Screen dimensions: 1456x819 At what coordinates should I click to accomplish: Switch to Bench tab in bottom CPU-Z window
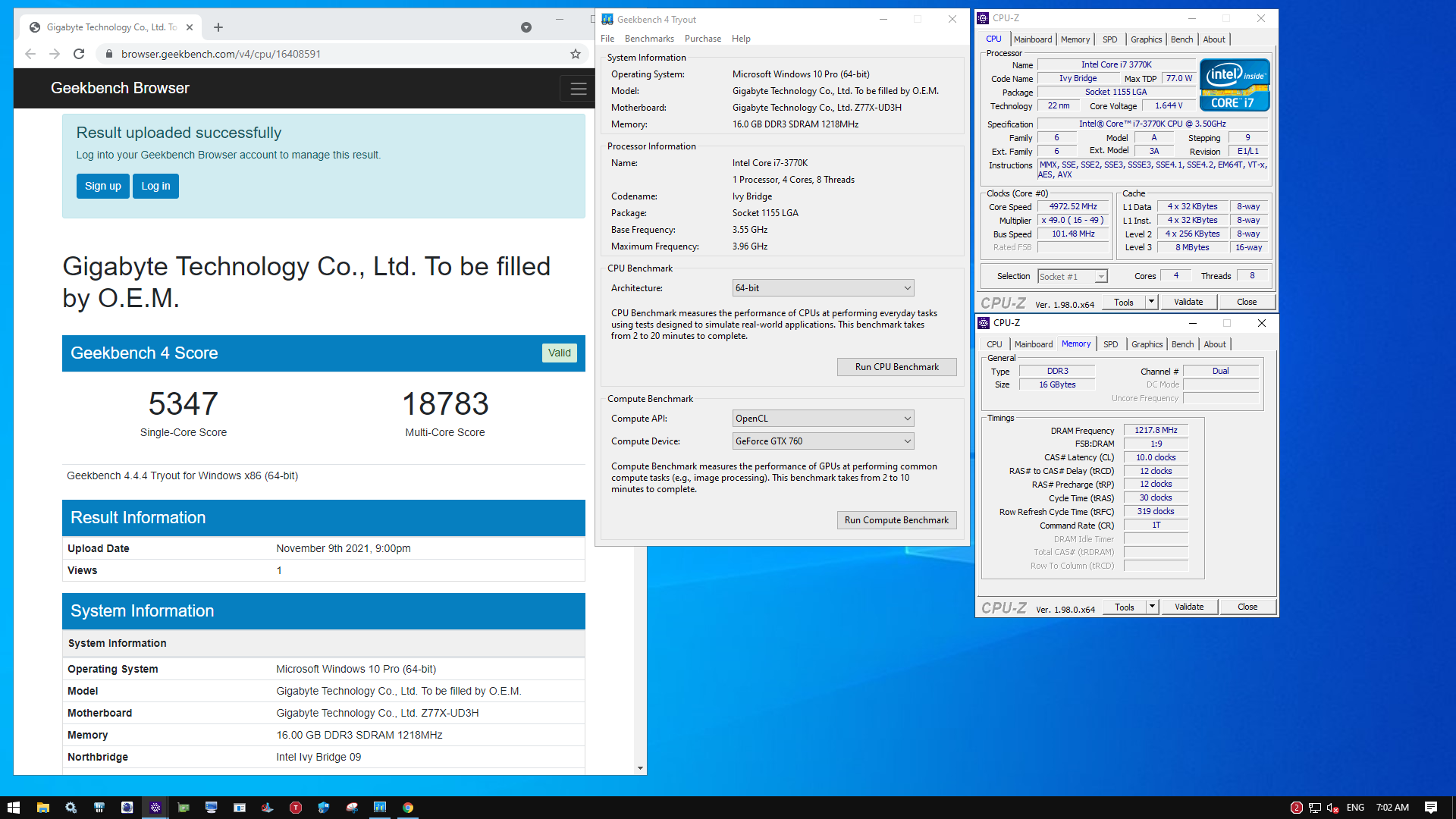[x=1182, y=344]
